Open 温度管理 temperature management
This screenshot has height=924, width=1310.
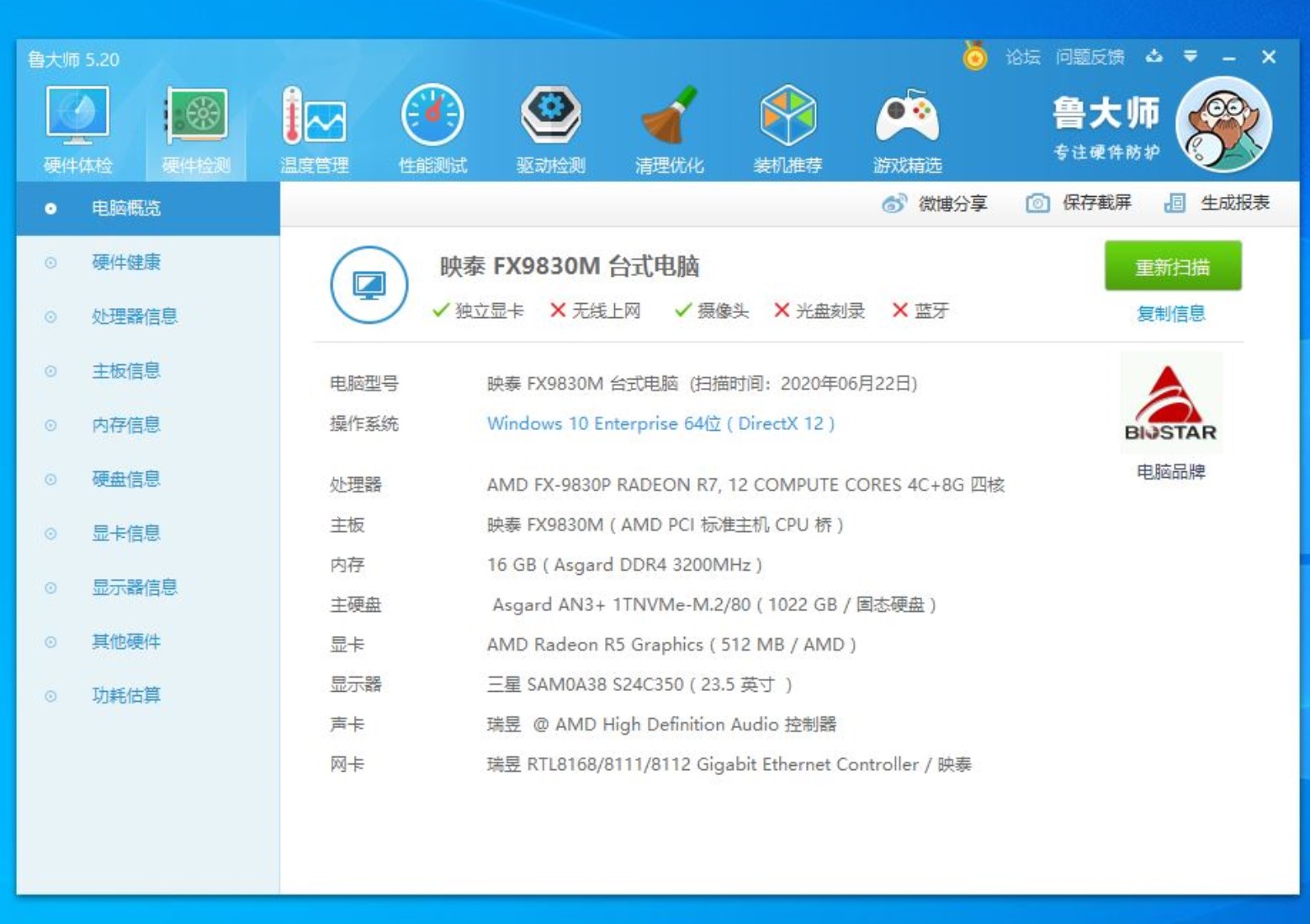[315, 130]
